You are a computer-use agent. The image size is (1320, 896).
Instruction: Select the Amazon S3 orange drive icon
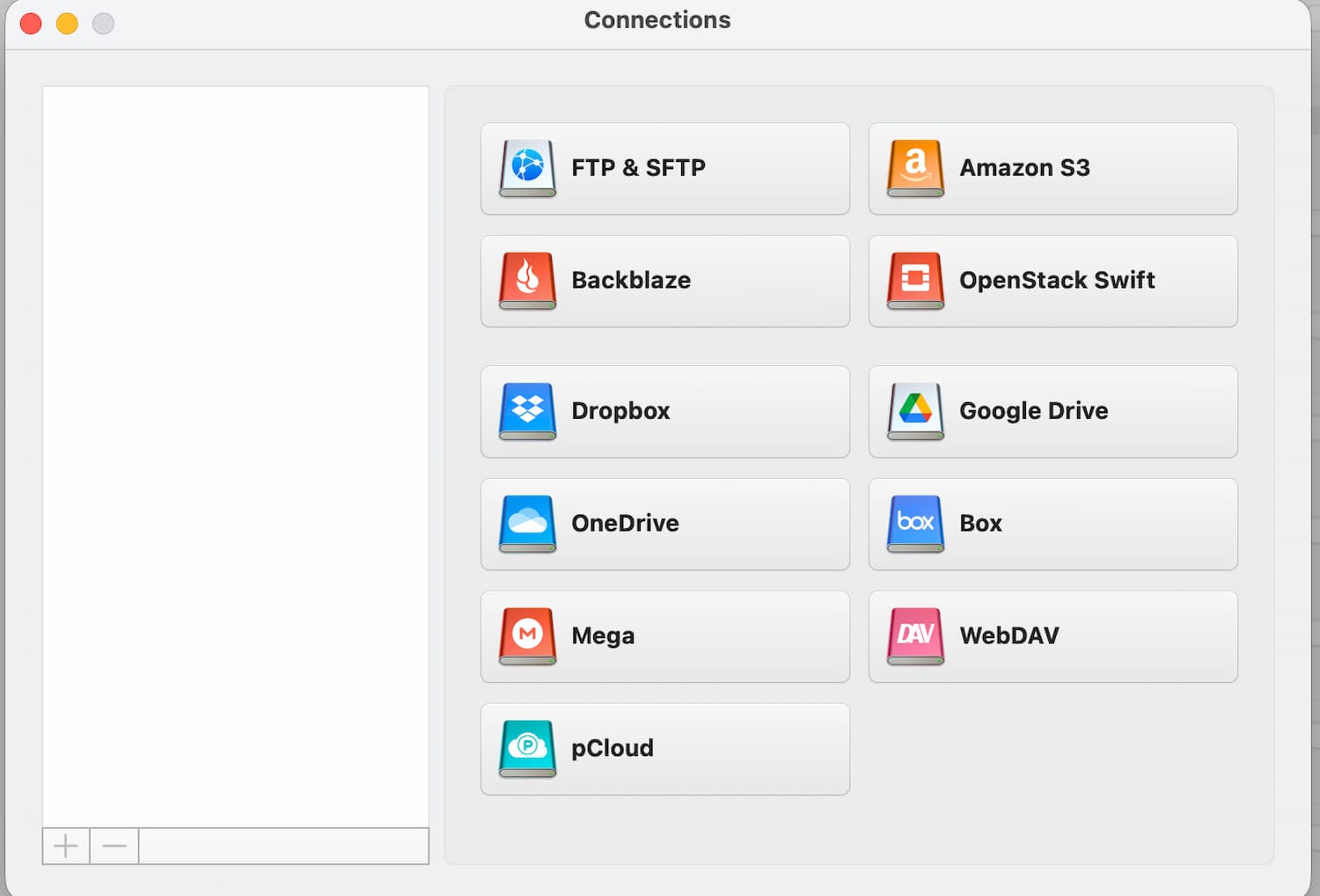(x=915, y=167)
